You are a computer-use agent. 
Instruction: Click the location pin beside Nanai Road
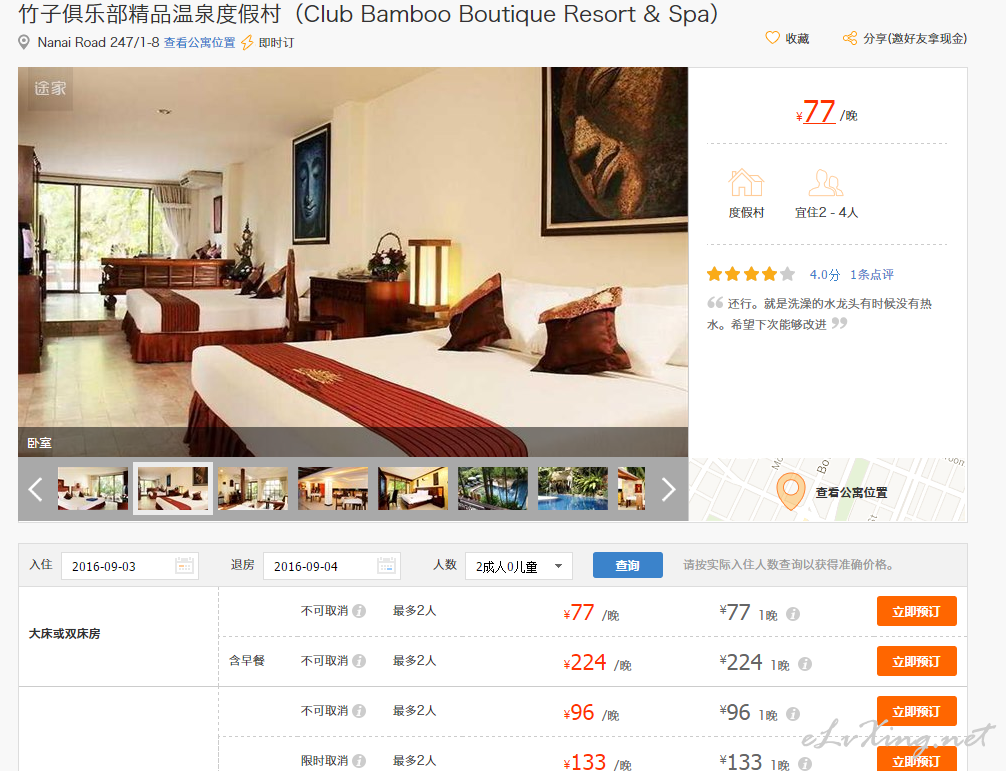[x=24, y=42]
